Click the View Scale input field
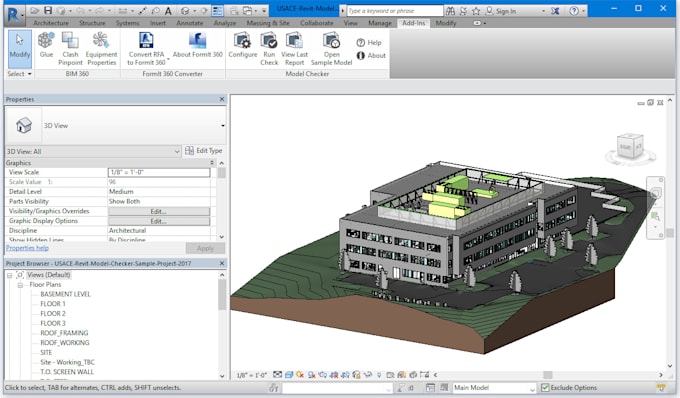 pos(159,172)
